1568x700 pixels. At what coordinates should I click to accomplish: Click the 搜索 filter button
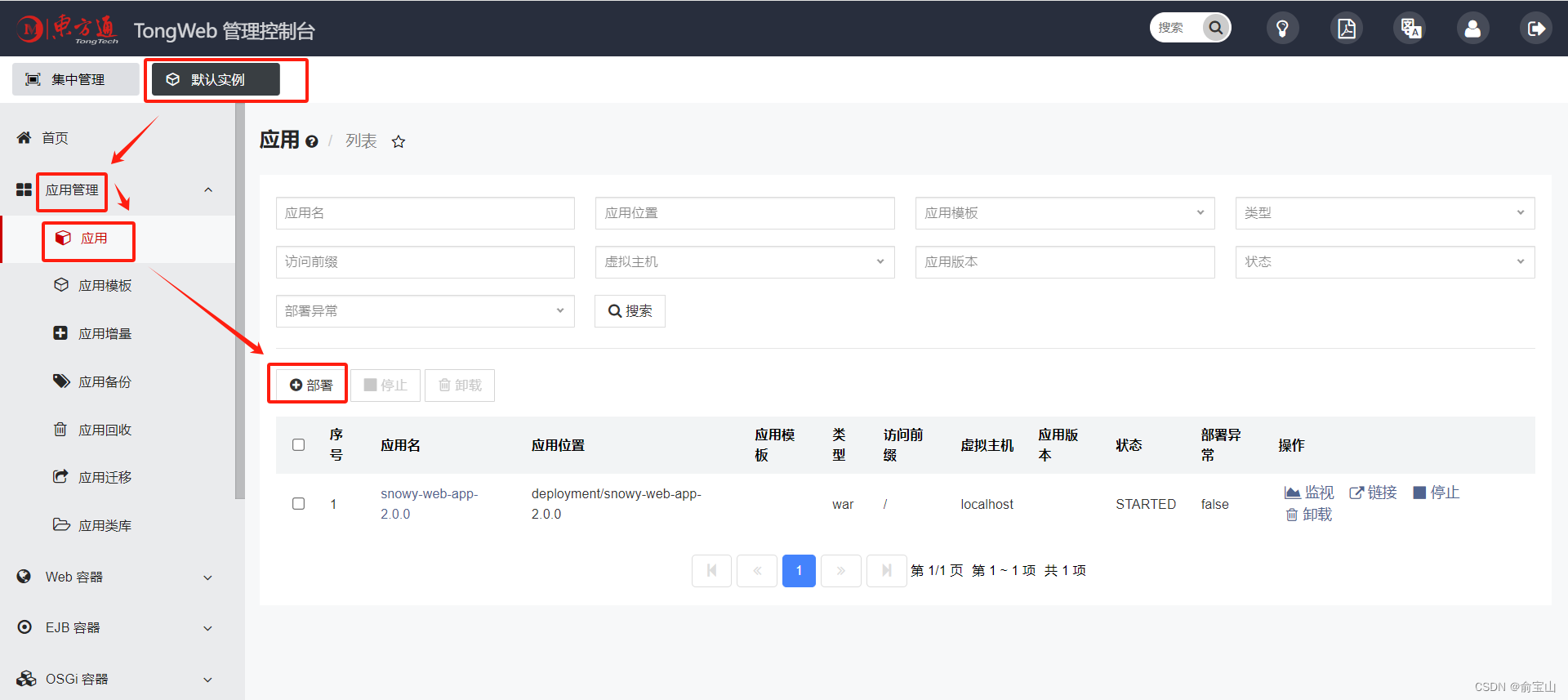pyautogui.click(x=630, y=311)
